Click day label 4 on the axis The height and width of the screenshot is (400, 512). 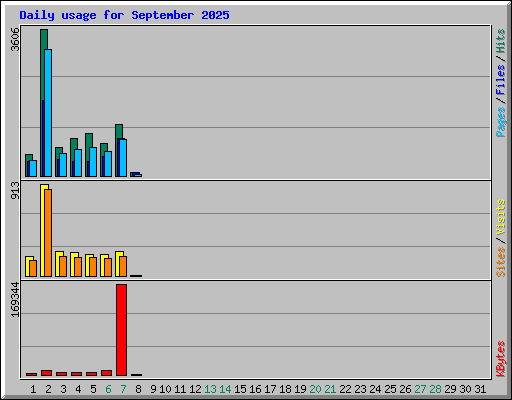coord(78,389)
